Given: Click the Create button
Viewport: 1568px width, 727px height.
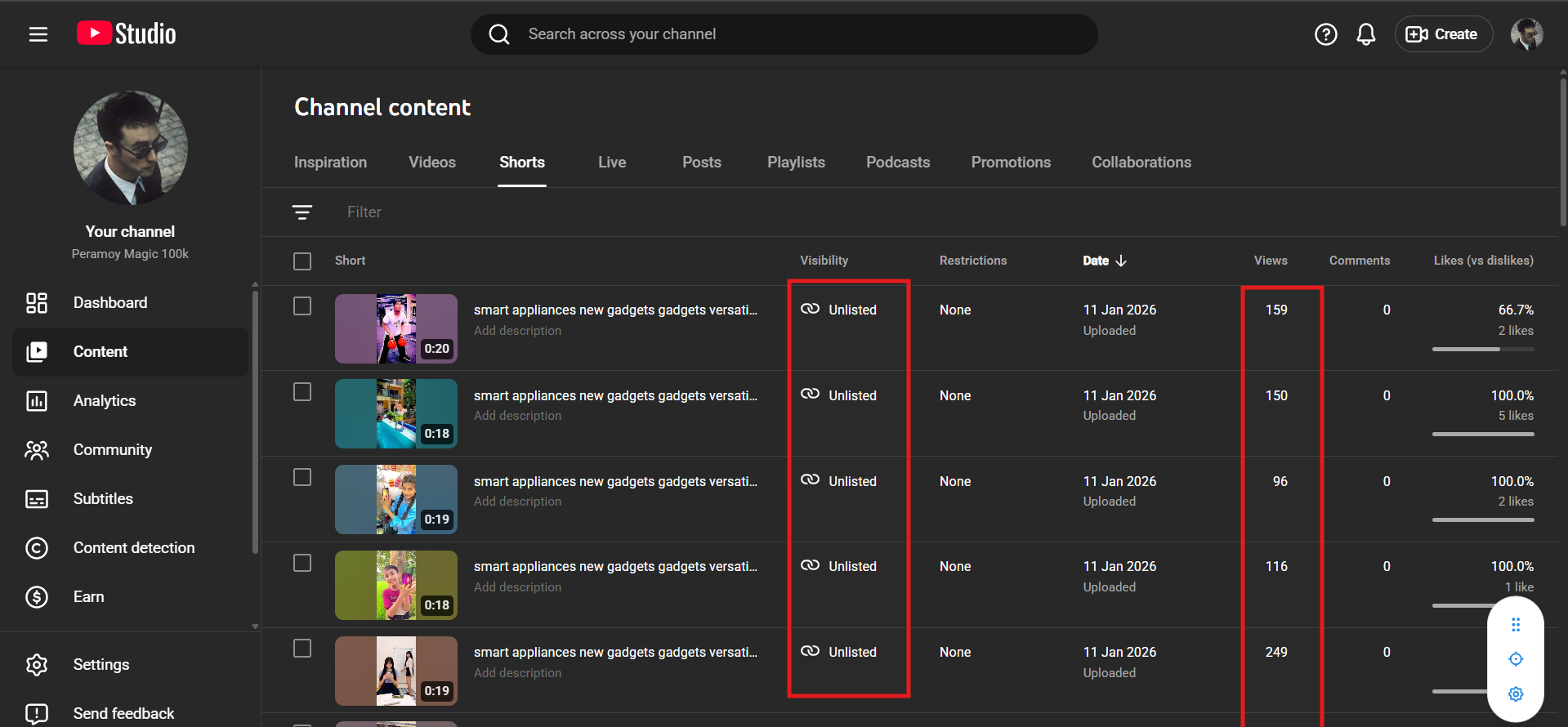Looking at the screenshot, I should click(x=1443, y=34).
